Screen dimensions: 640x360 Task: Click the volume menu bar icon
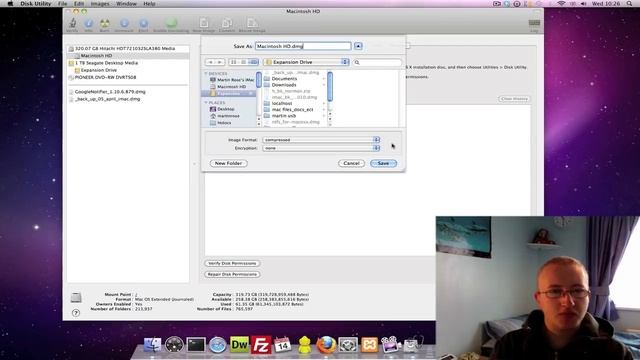(x=583, y=4)
